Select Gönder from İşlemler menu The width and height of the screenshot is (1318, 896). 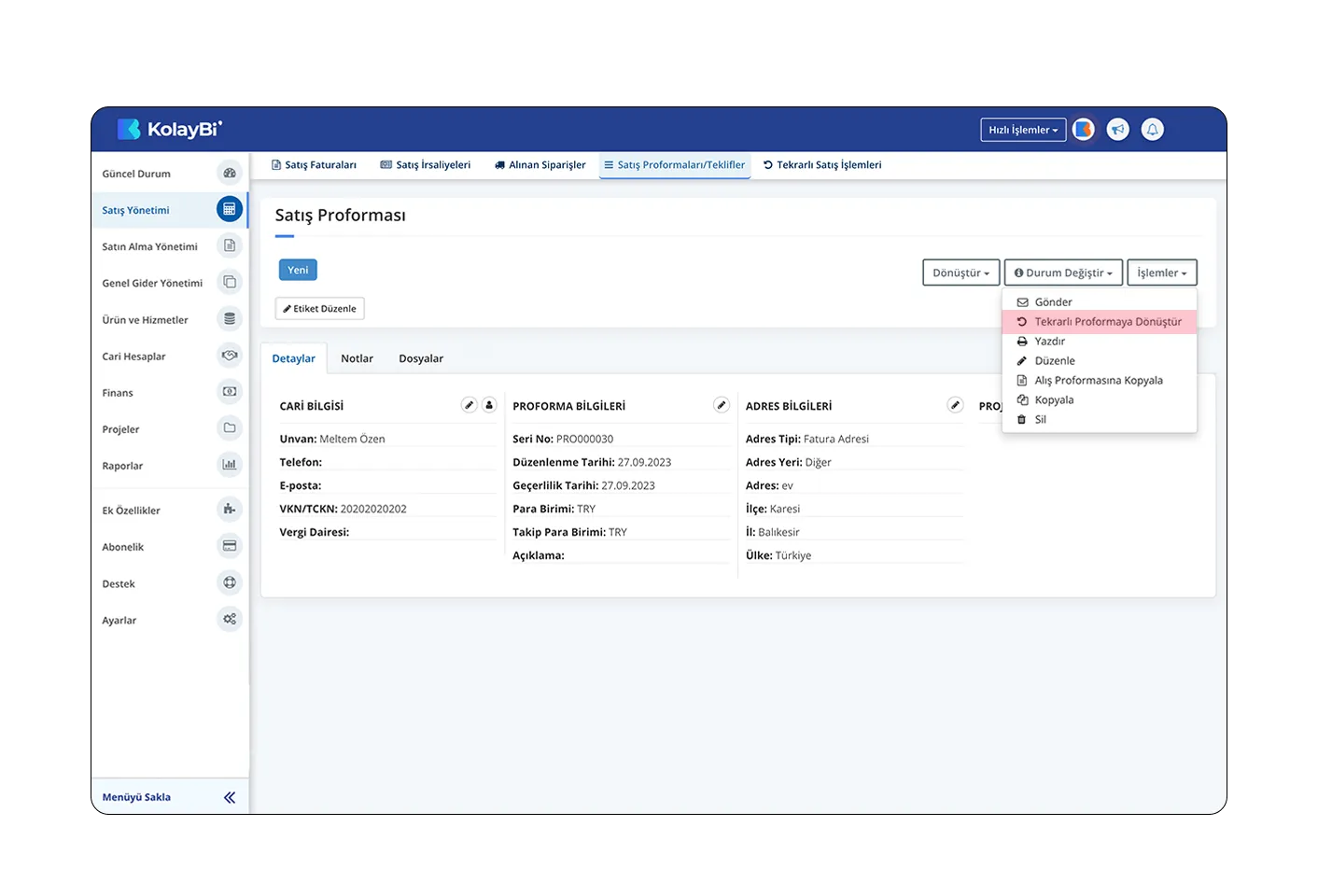coord(1100,301)
